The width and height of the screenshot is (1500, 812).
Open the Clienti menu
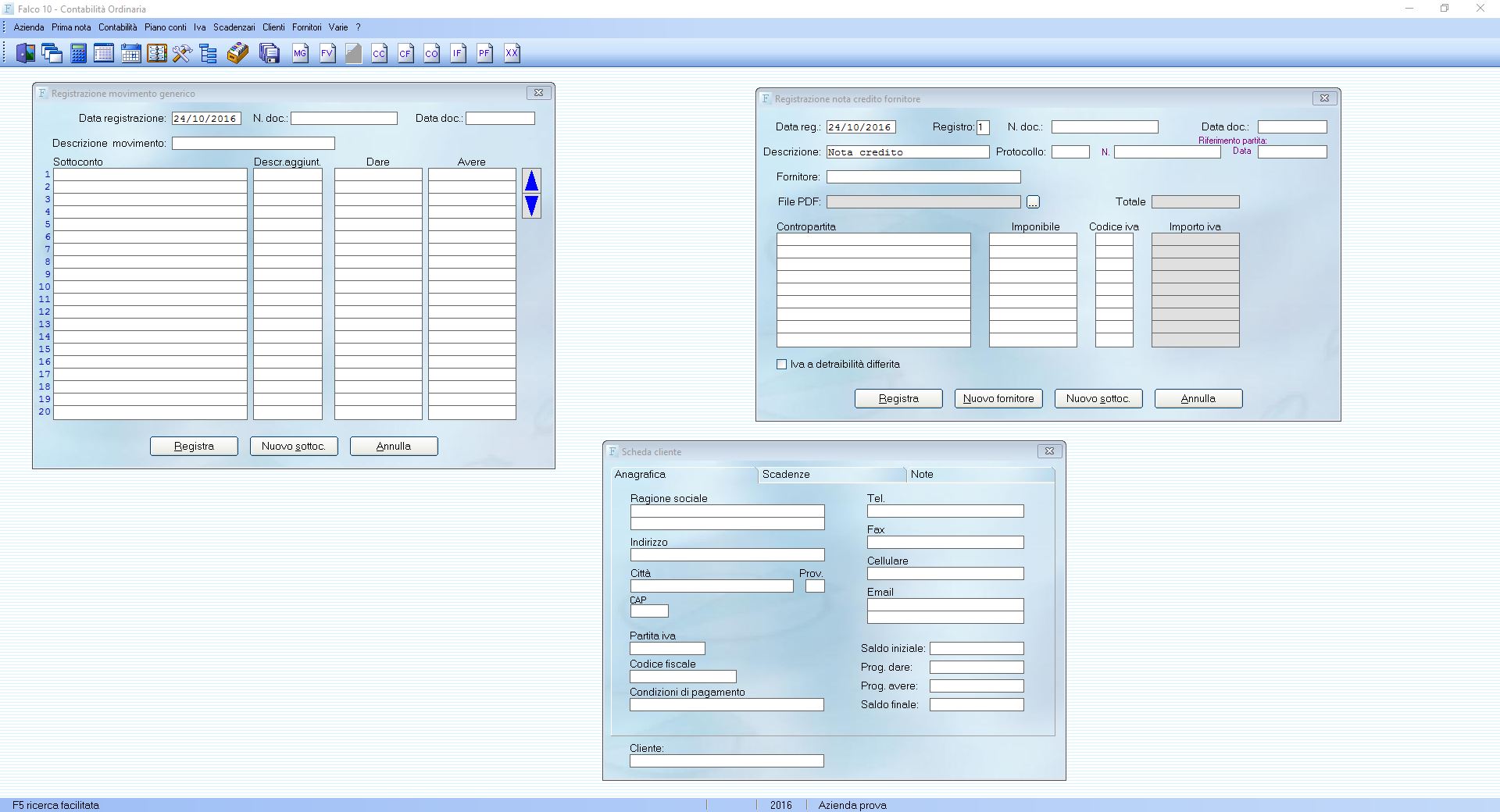(273, 27)
